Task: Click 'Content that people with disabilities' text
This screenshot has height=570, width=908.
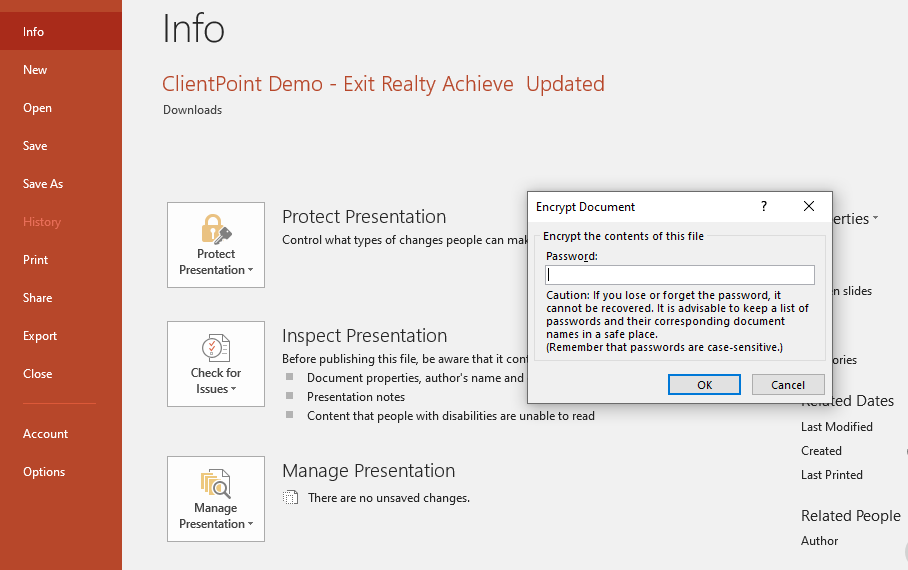Action: (451, 416)
